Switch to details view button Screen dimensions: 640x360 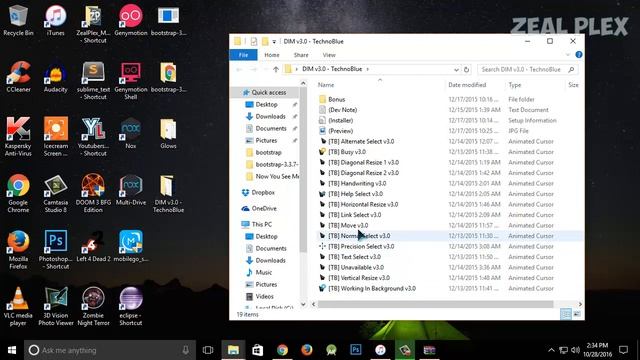coord(565,314)
